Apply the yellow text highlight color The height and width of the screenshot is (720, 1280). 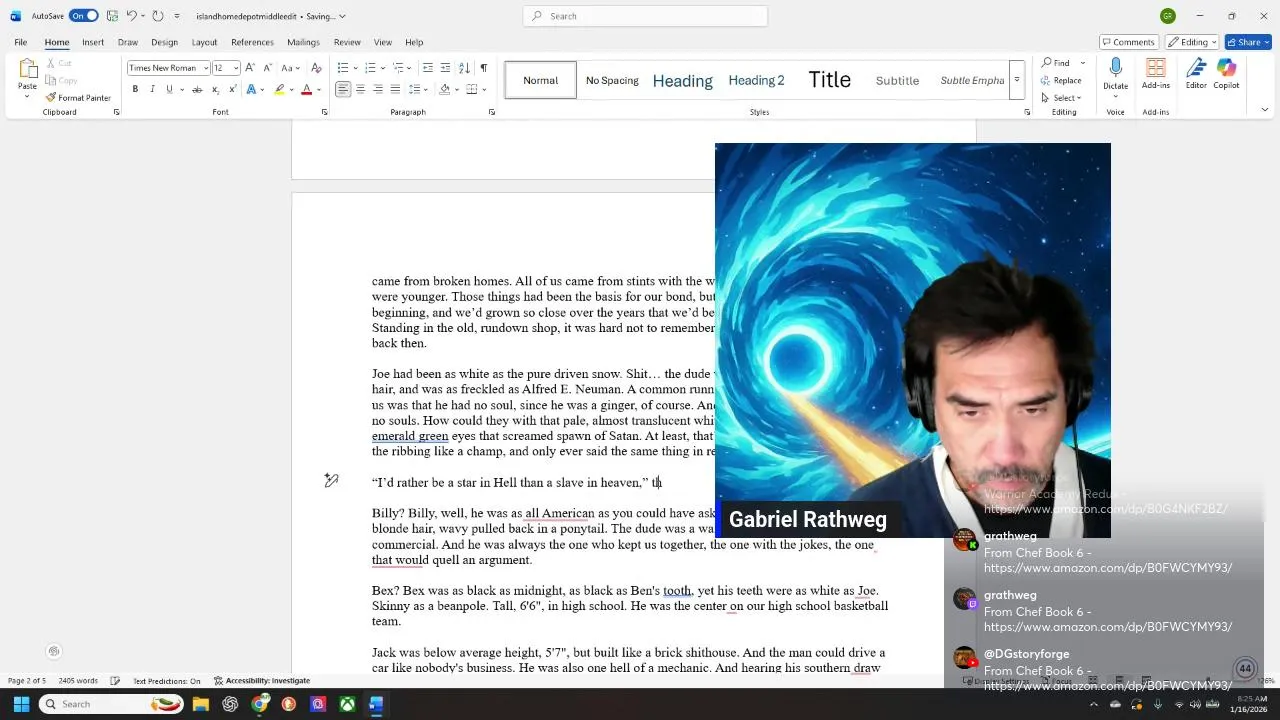[x=280, y=89]
